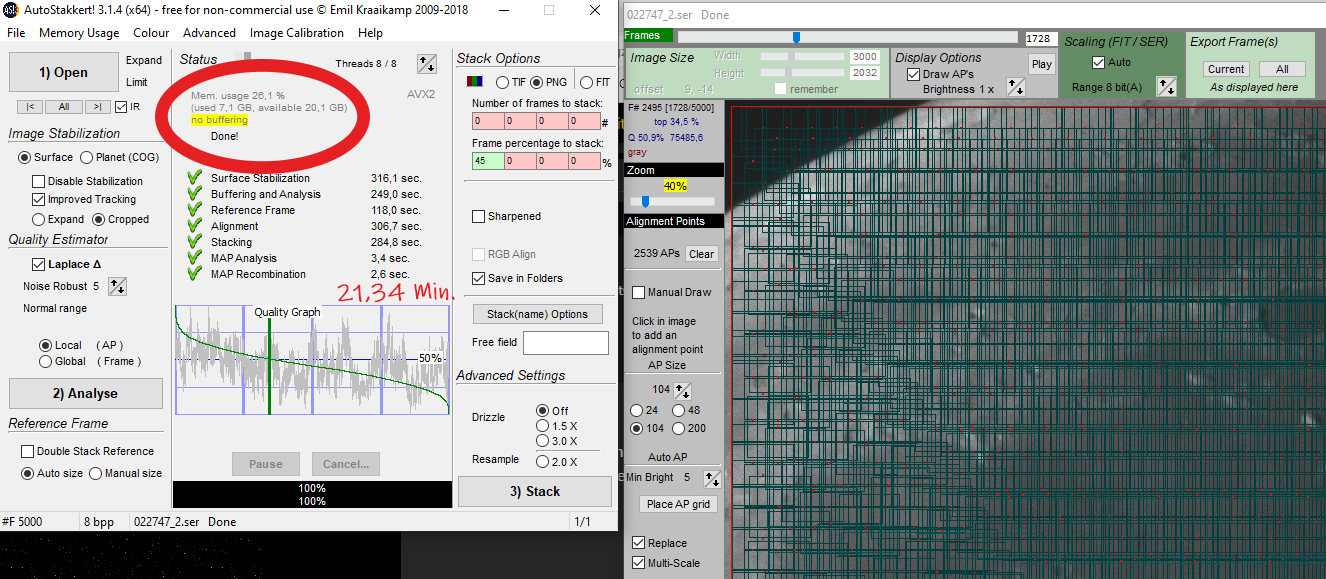The image size is (1326, 579).
Task: Click the AutoStakkert AS! title bar logo
Action: (x=10, y=10)
